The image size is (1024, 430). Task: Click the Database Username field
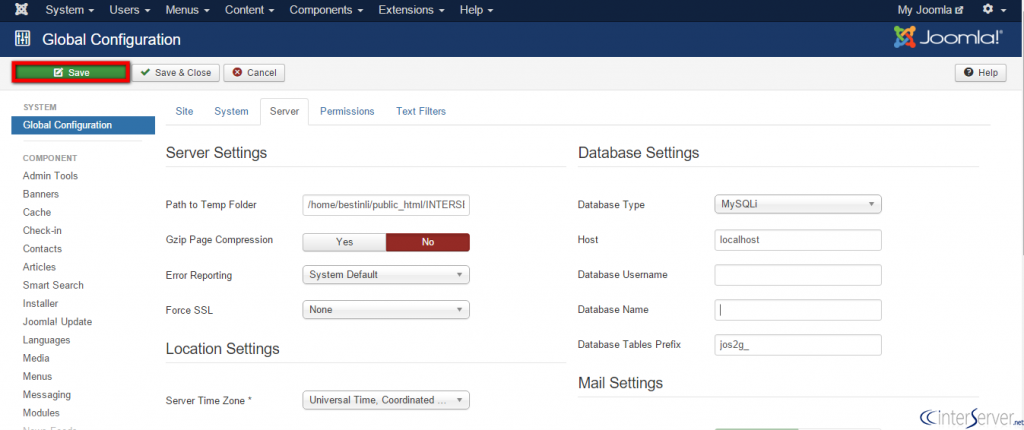(x=798, y=275)
